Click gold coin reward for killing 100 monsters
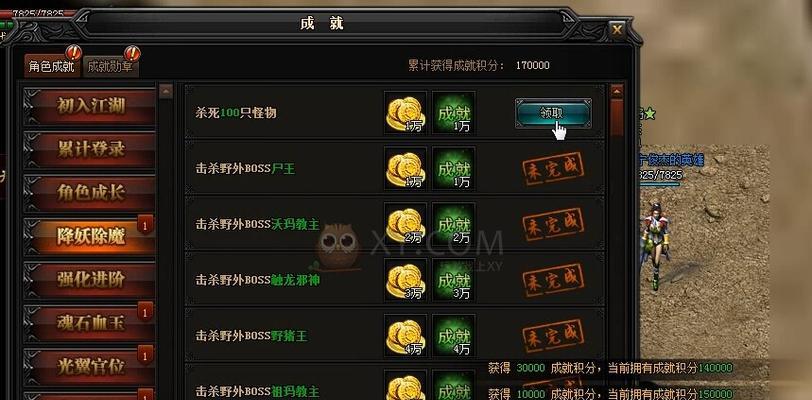Viewport: 812px width, 400px height. 405,112
